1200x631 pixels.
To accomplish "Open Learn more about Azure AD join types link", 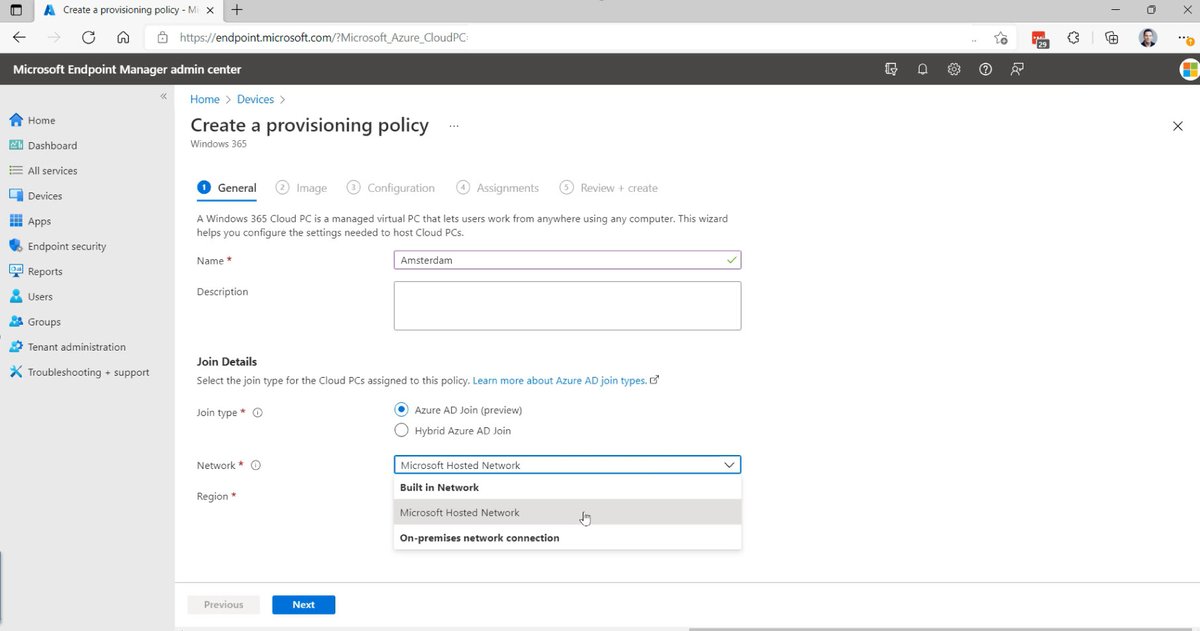I will point(560,381).
